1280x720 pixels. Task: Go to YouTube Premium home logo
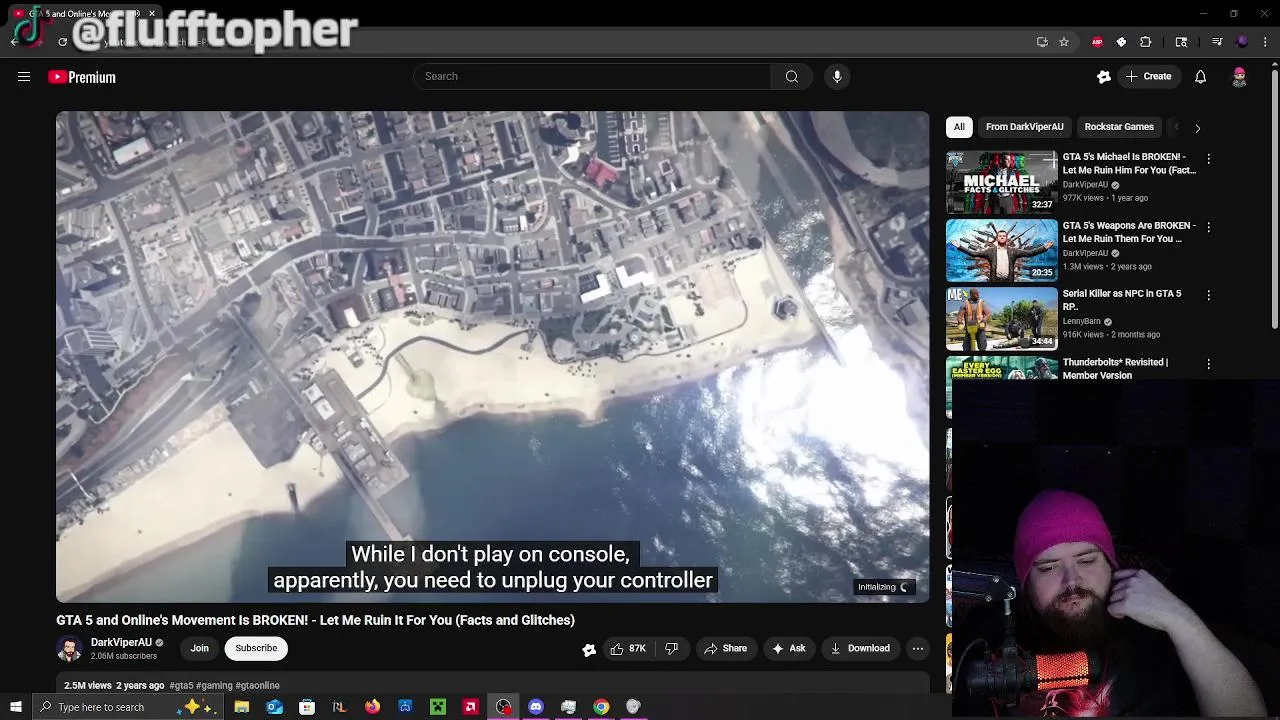pos(82,77)
